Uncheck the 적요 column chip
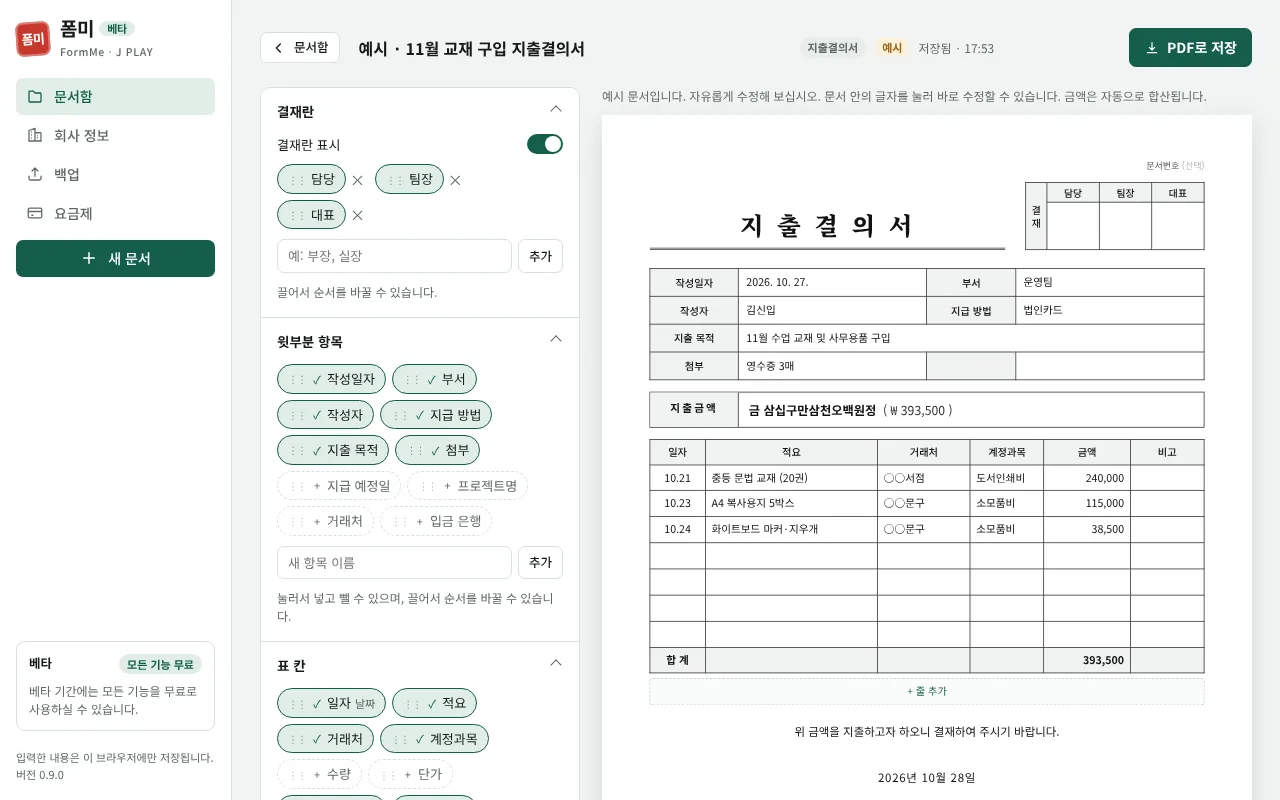1280x800 pixels. 434,703
